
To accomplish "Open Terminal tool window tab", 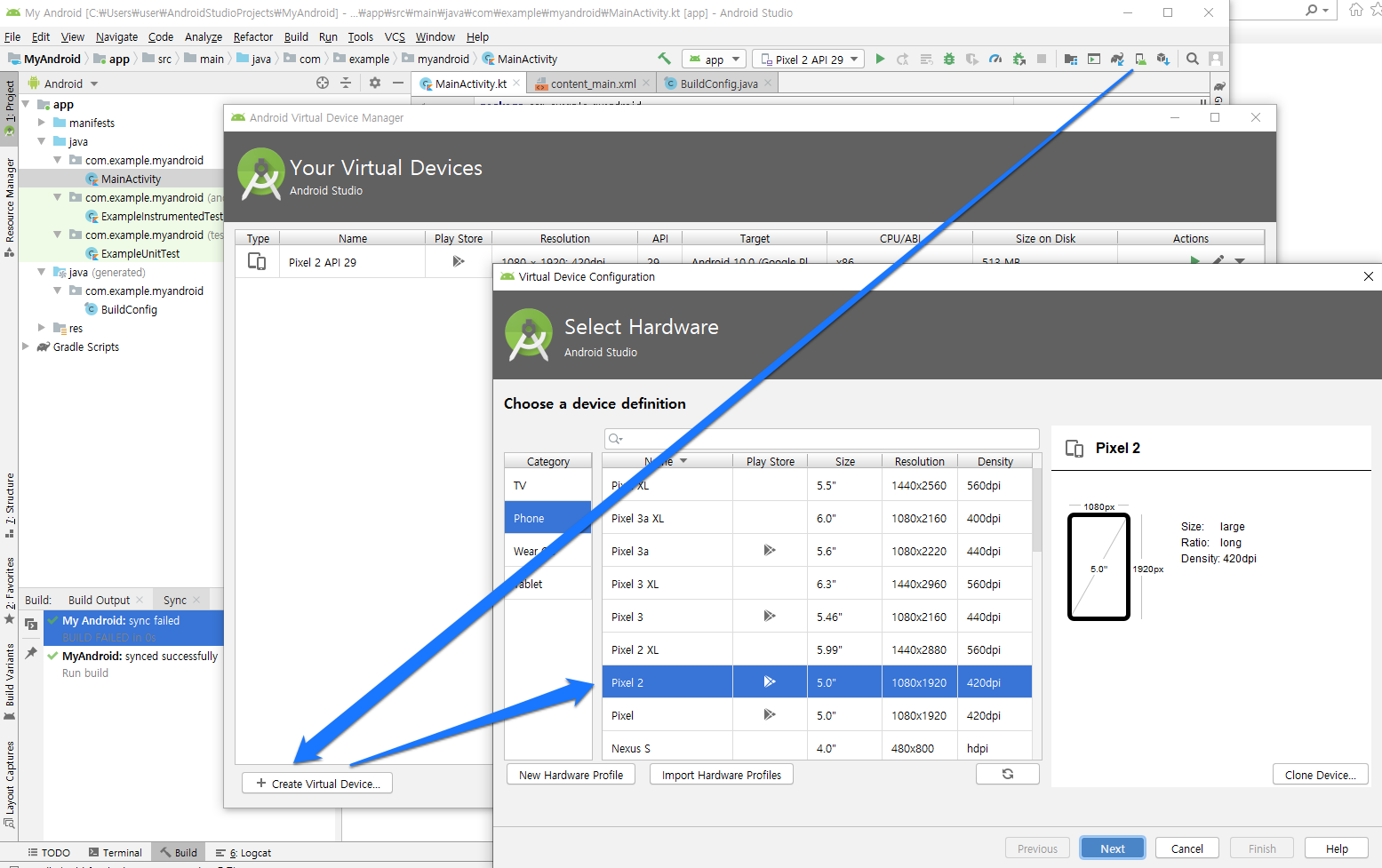I will (x=115, y=852).
